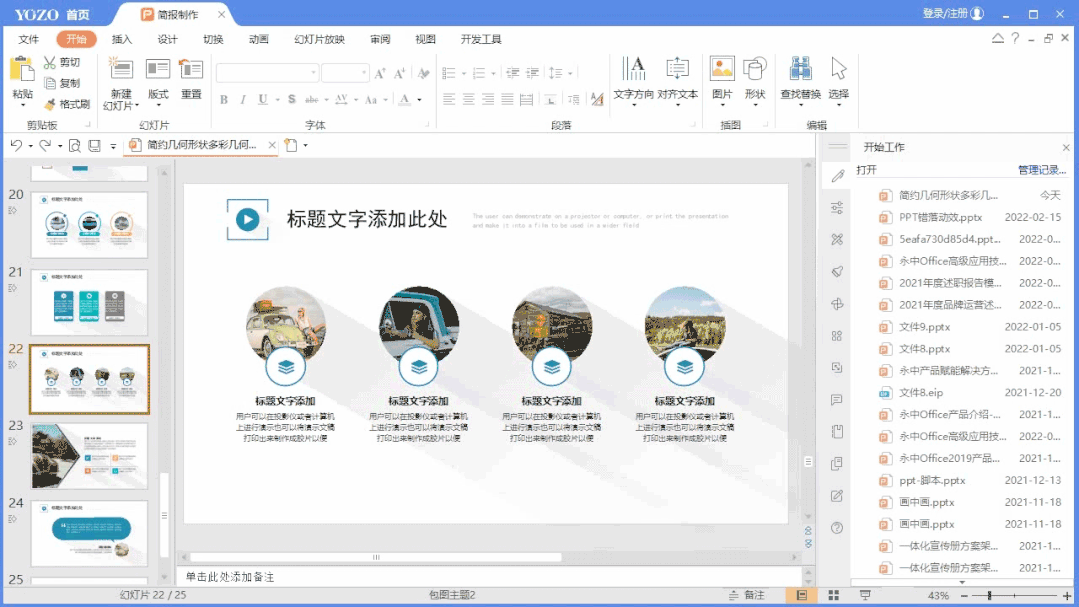Open the Find and Replace (查找替换) binoculars

click(x=800, y=69)
